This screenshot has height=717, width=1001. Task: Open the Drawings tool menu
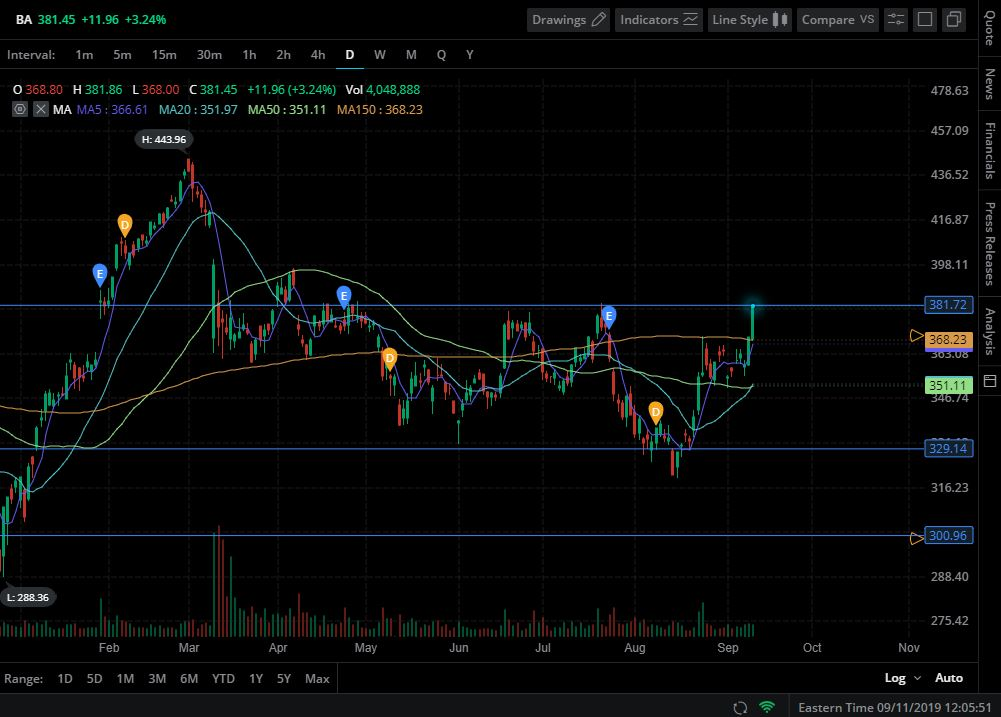pyautogui.click(x=568, y=20)
